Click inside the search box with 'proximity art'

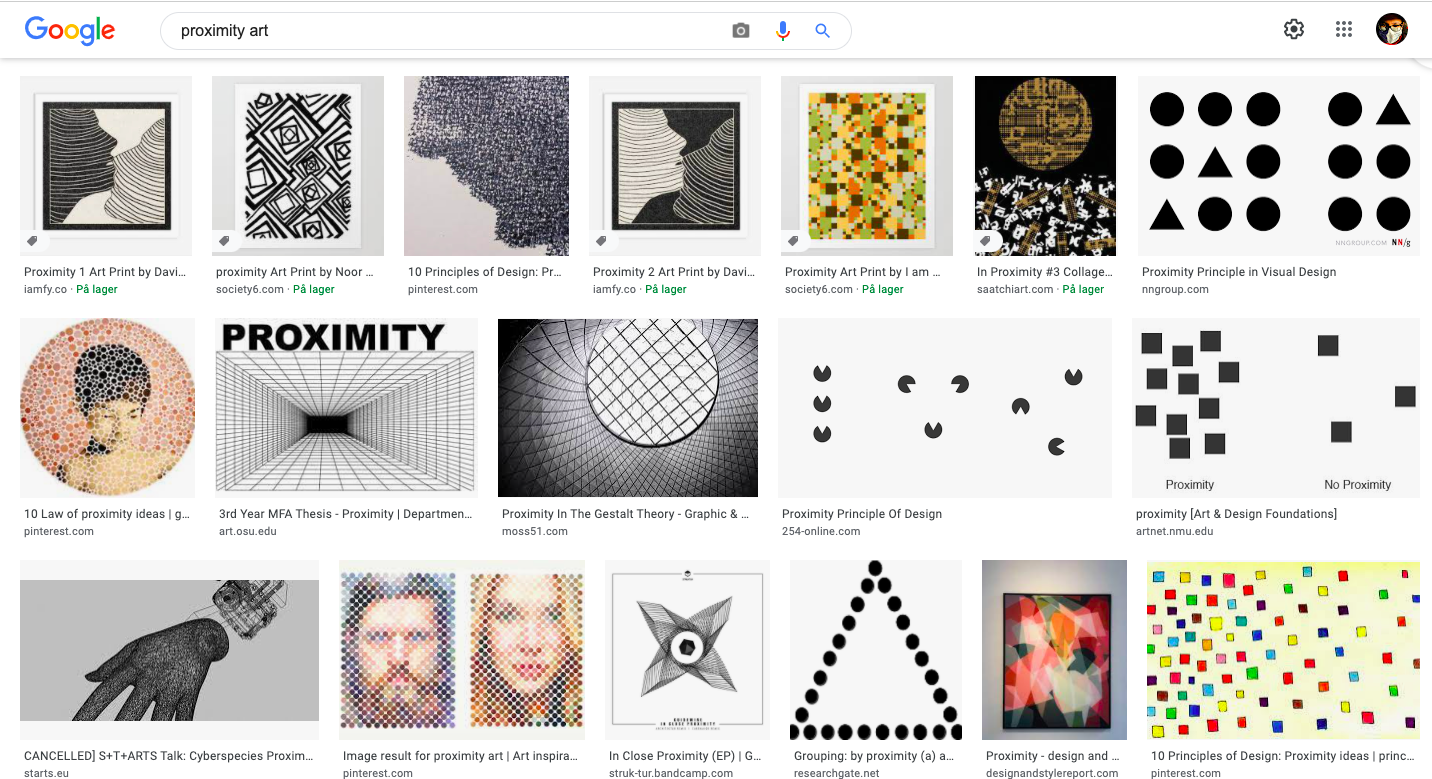coord(450,31)
